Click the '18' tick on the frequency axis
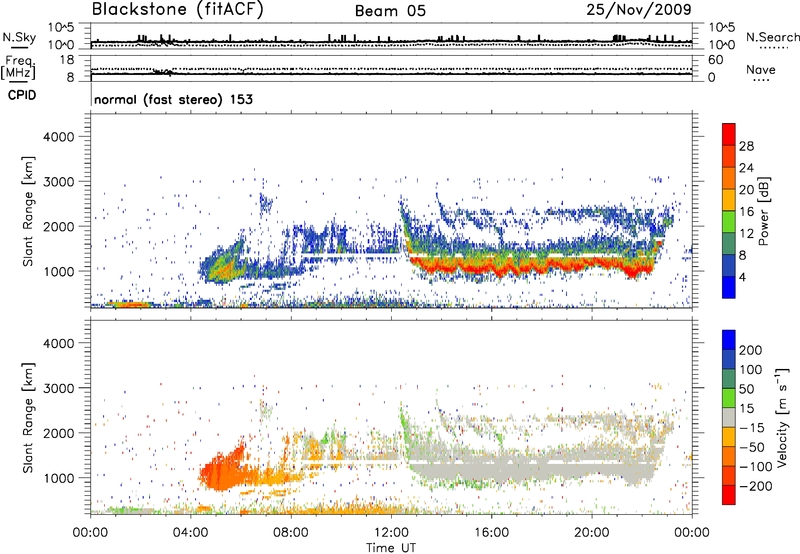This screenshot has height=554, width=800. (67, 60)
